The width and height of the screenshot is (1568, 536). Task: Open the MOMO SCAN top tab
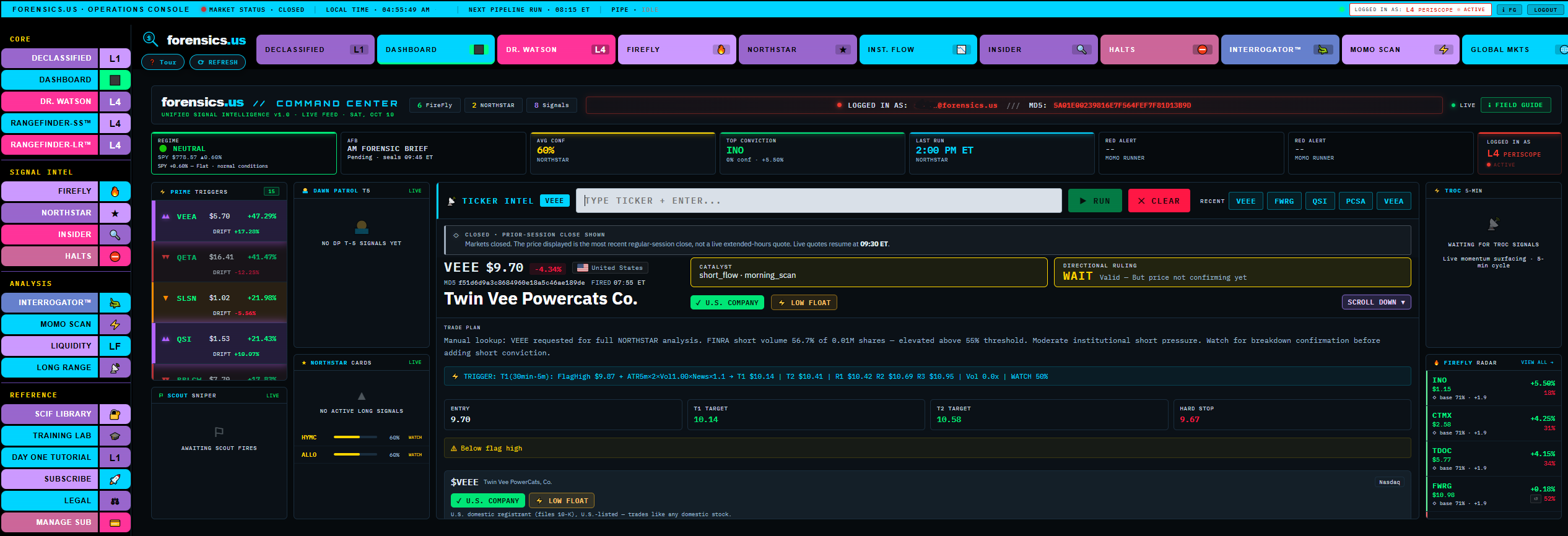click(1400, 50)
